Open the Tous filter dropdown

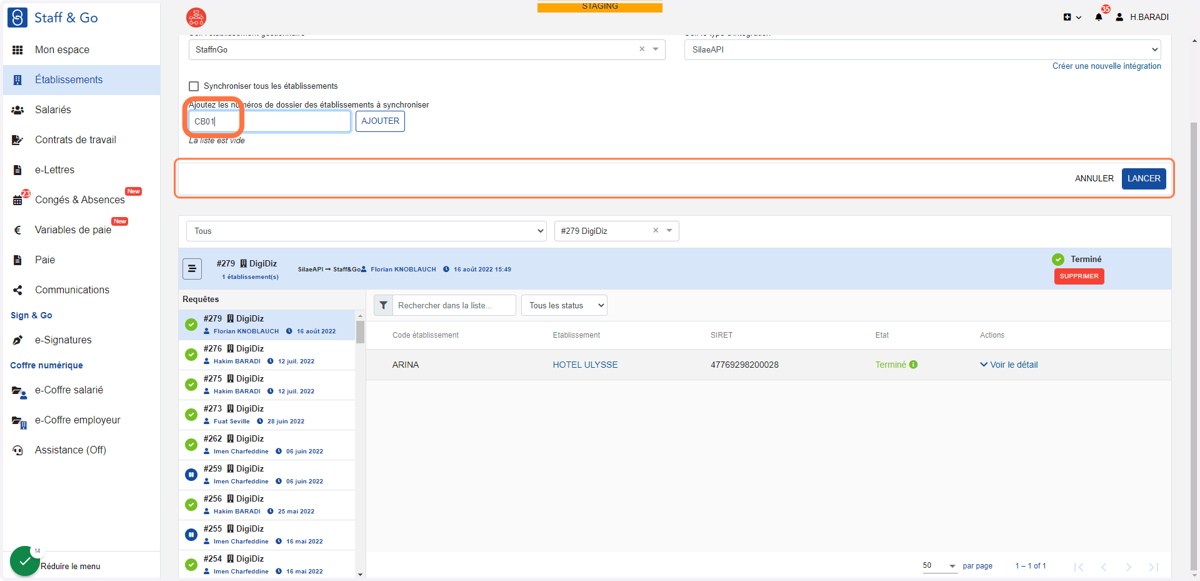click(x=366, y=231)
